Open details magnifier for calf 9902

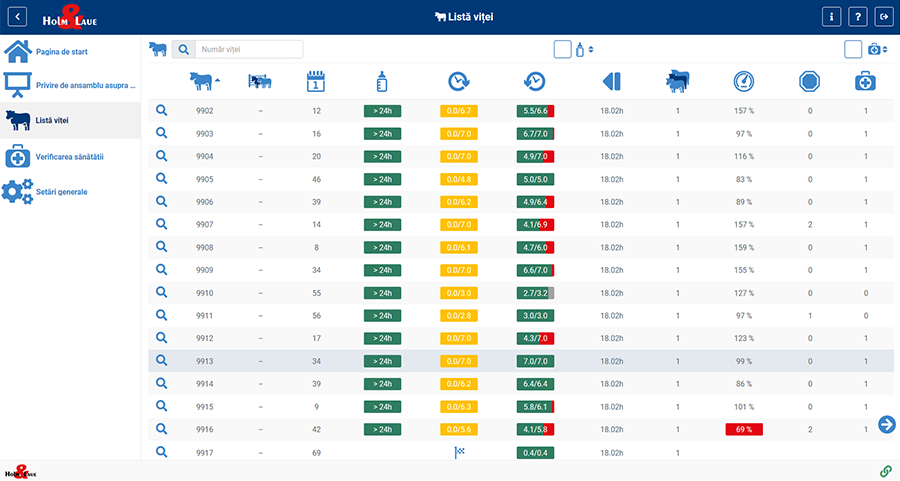[x=162, y=110]
